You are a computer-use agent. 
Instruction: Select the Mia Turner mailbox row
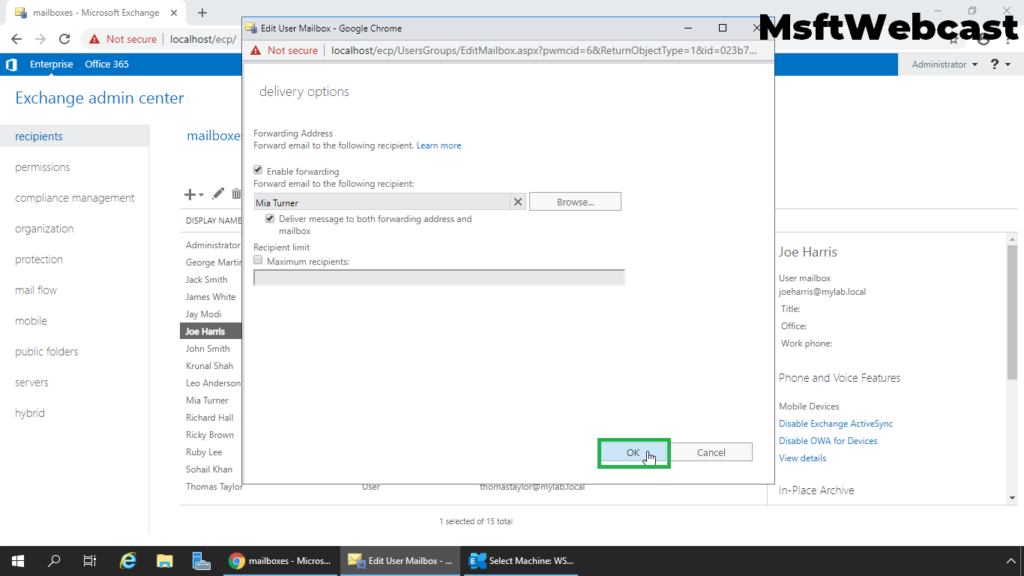click(x=212, y=400)
